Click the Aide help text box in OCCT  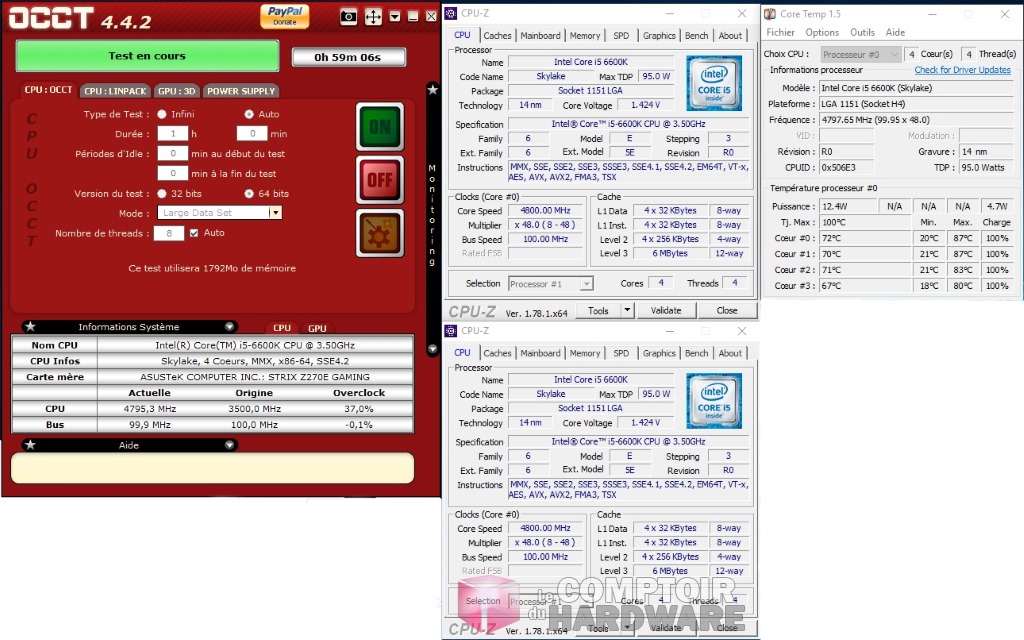213,468
